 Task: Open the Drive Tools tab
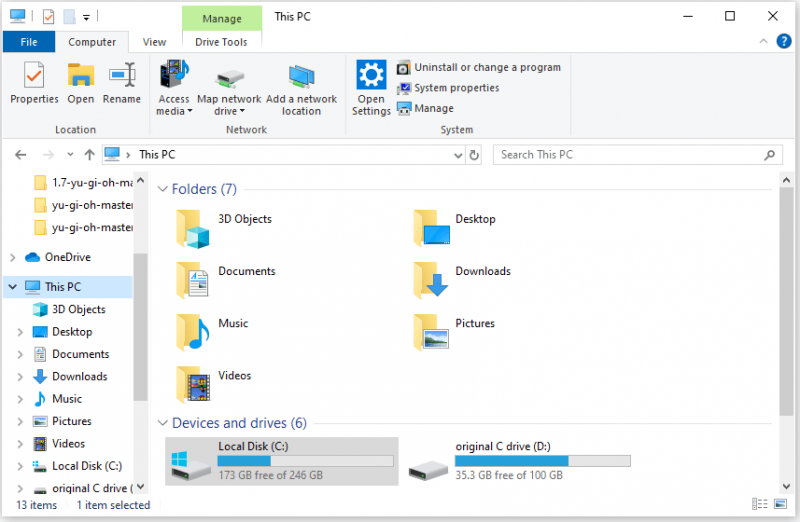221,42
